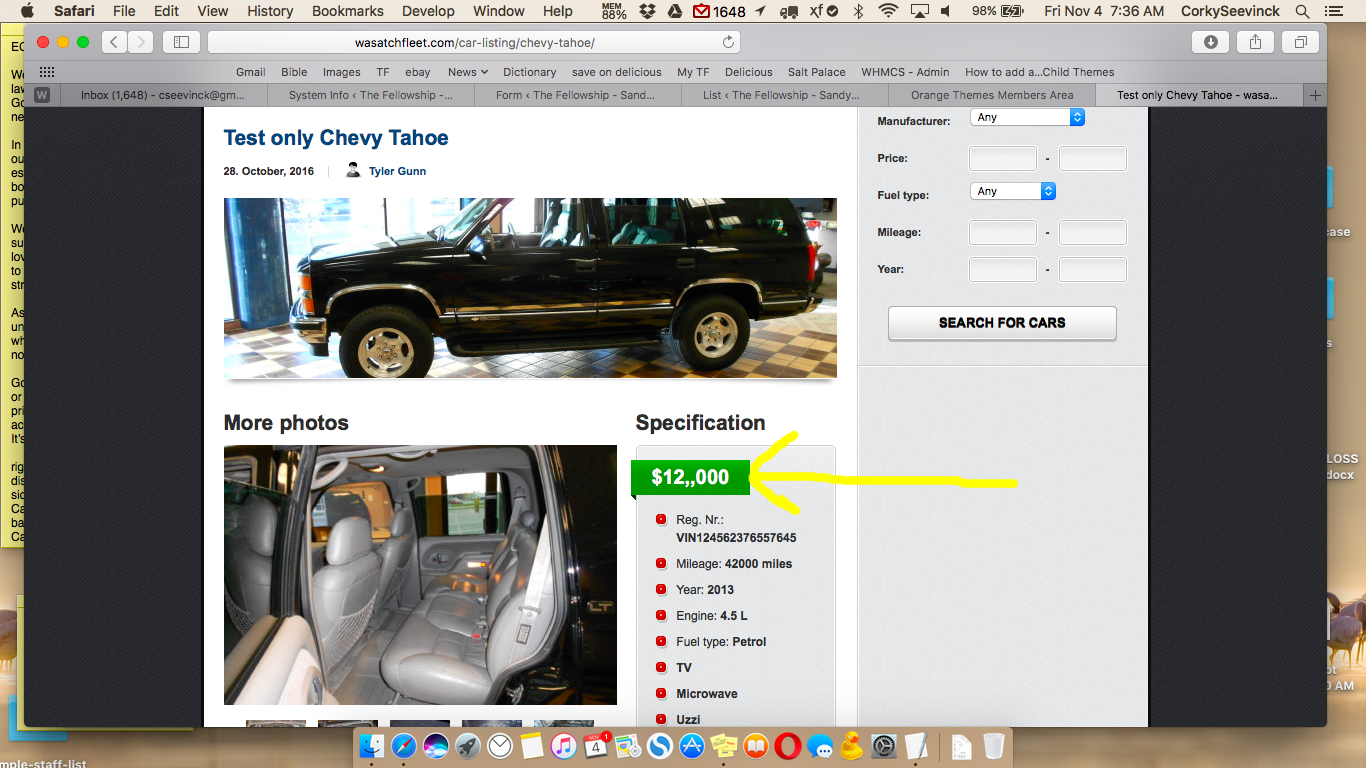The height and width of the screenshot is (768, 1366).
Task: Open Finder from the Dock
Action: pyautogui.click(x=372, y=745)
